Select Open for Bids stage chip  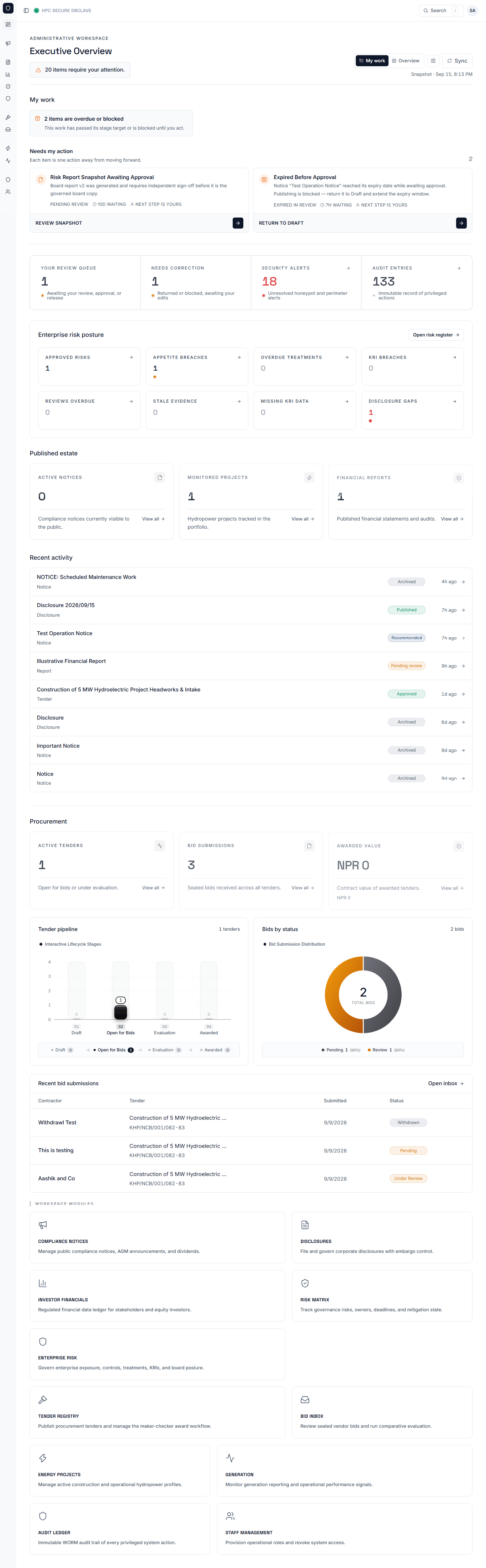pos(113,1050)
